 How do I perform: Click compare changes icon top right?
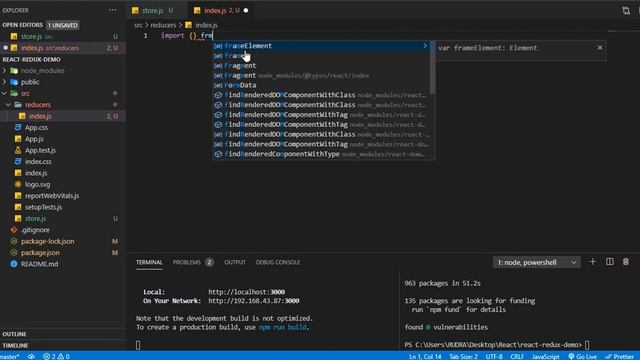pyautogui.click(x=626, y=11)
